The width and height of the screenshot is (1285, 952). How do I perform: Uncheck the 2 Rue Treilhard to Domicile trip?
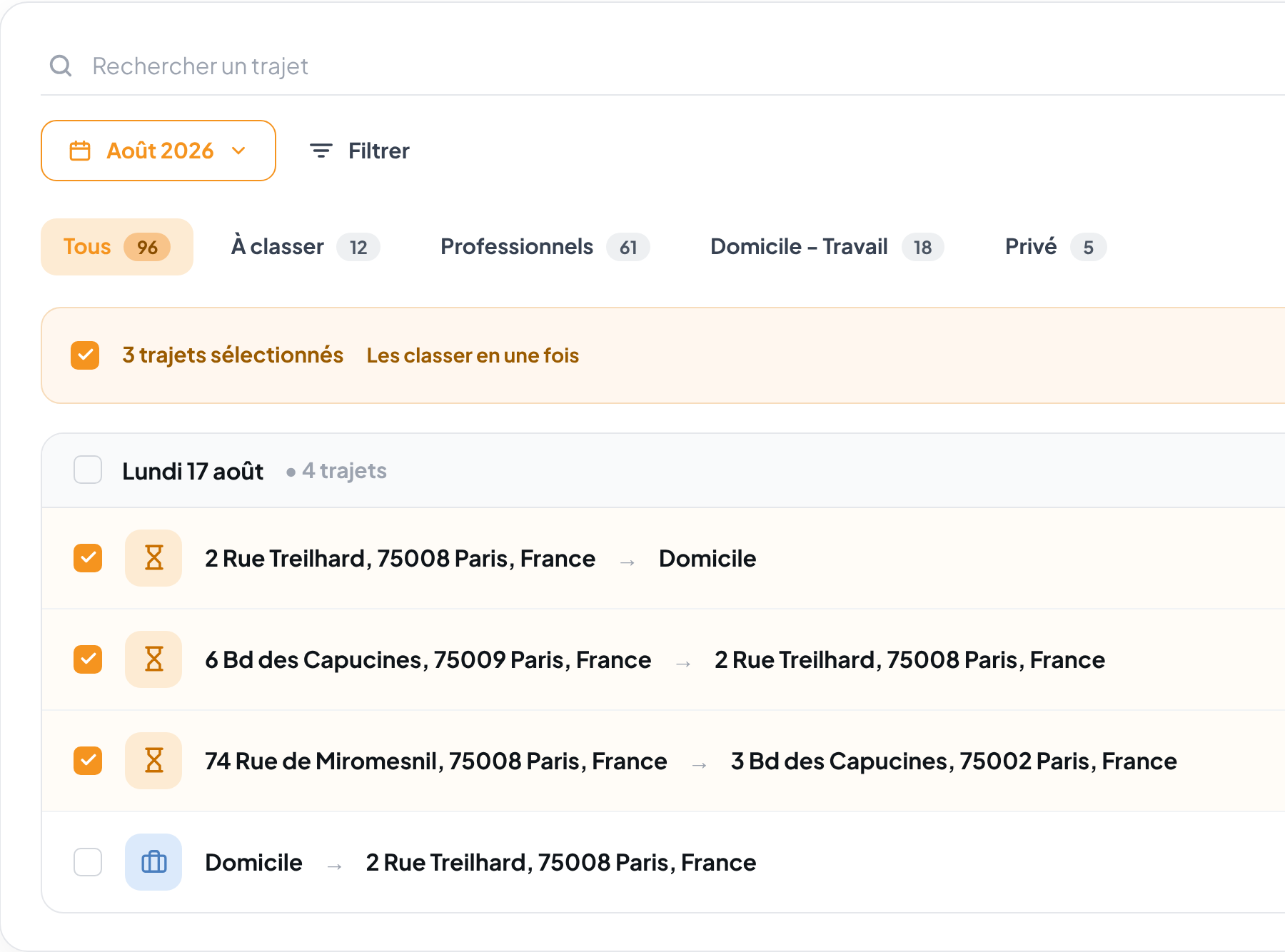[x=88, y=558]
